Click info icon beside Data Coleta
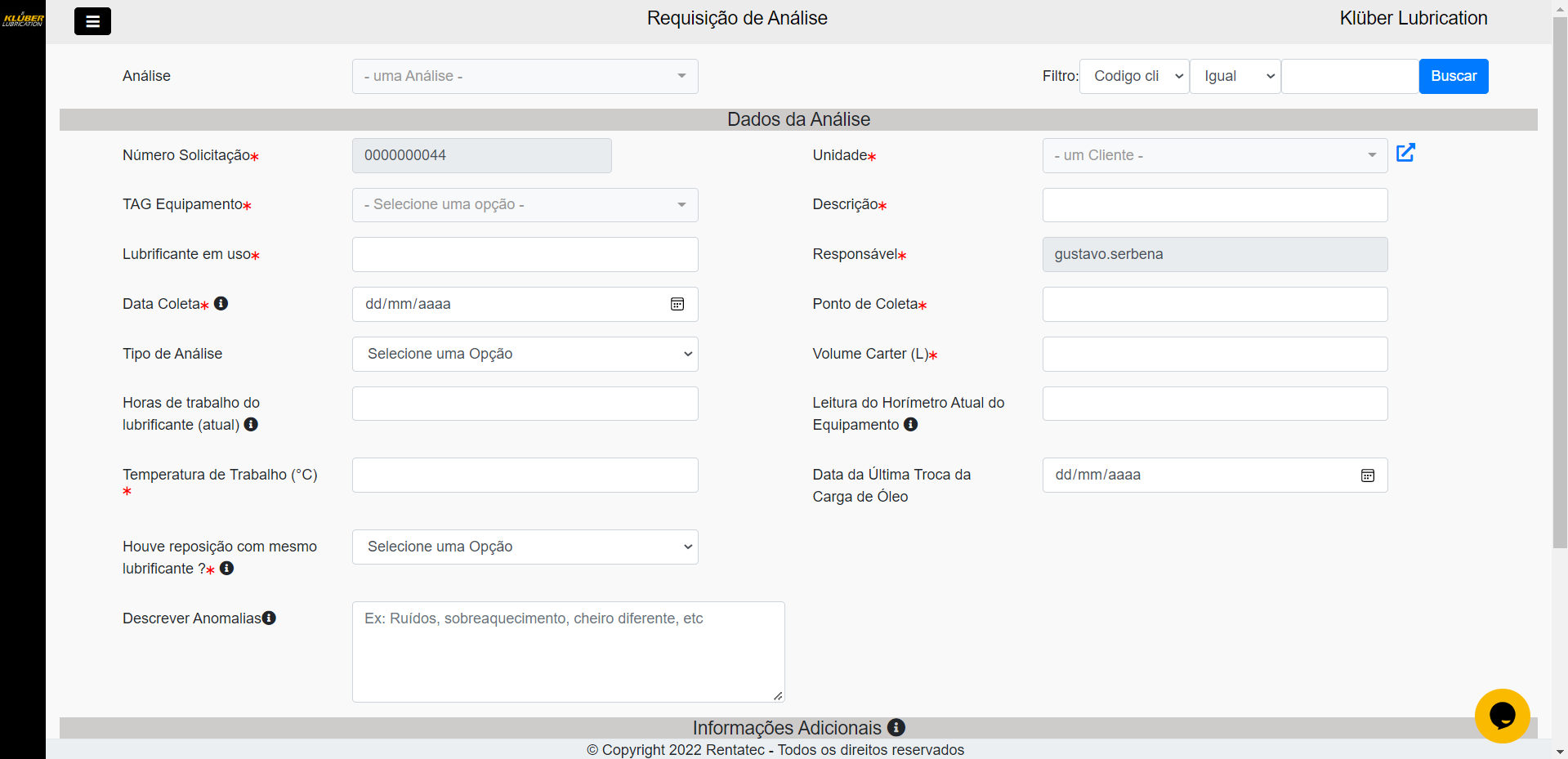This screenshot has width=1568, height=759. pos(221,303)
